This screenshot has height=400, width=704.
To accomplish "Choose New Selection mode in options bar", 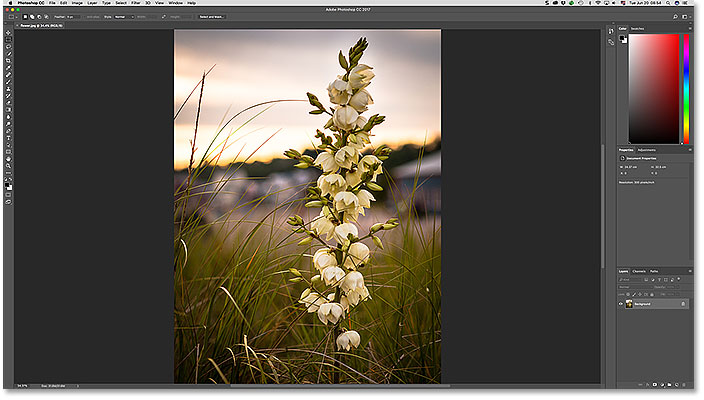I will pyautogui.click(x=25, y=17).
